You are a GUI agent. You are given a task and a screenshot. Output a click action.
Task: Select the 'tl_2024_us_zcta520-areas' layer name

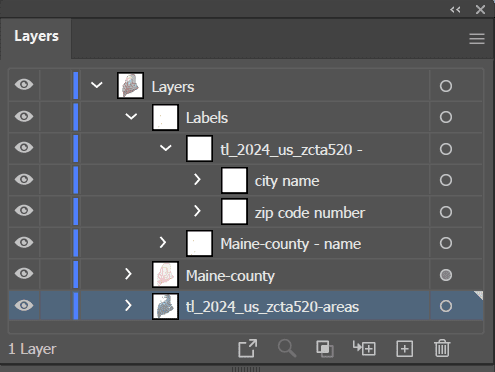(x=272, y=307)
